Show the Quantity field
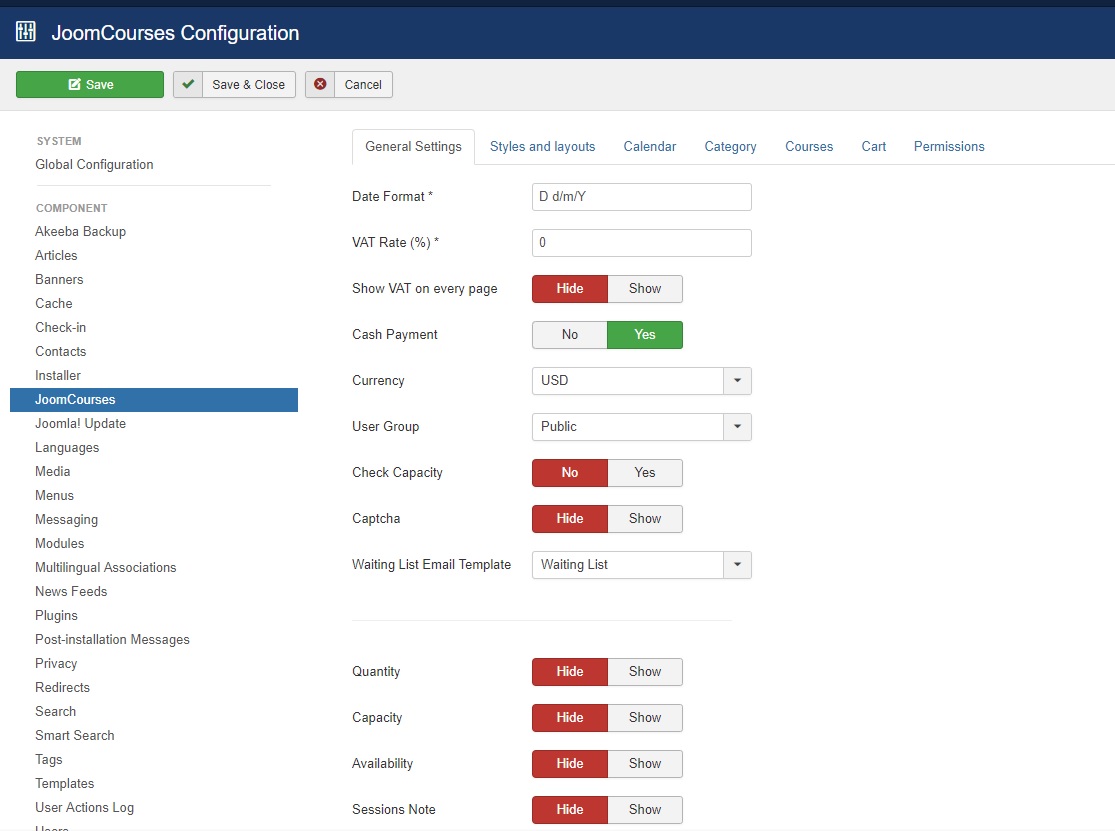The width and height of the screenshot is (1115, 831). [x=644, y=671]
